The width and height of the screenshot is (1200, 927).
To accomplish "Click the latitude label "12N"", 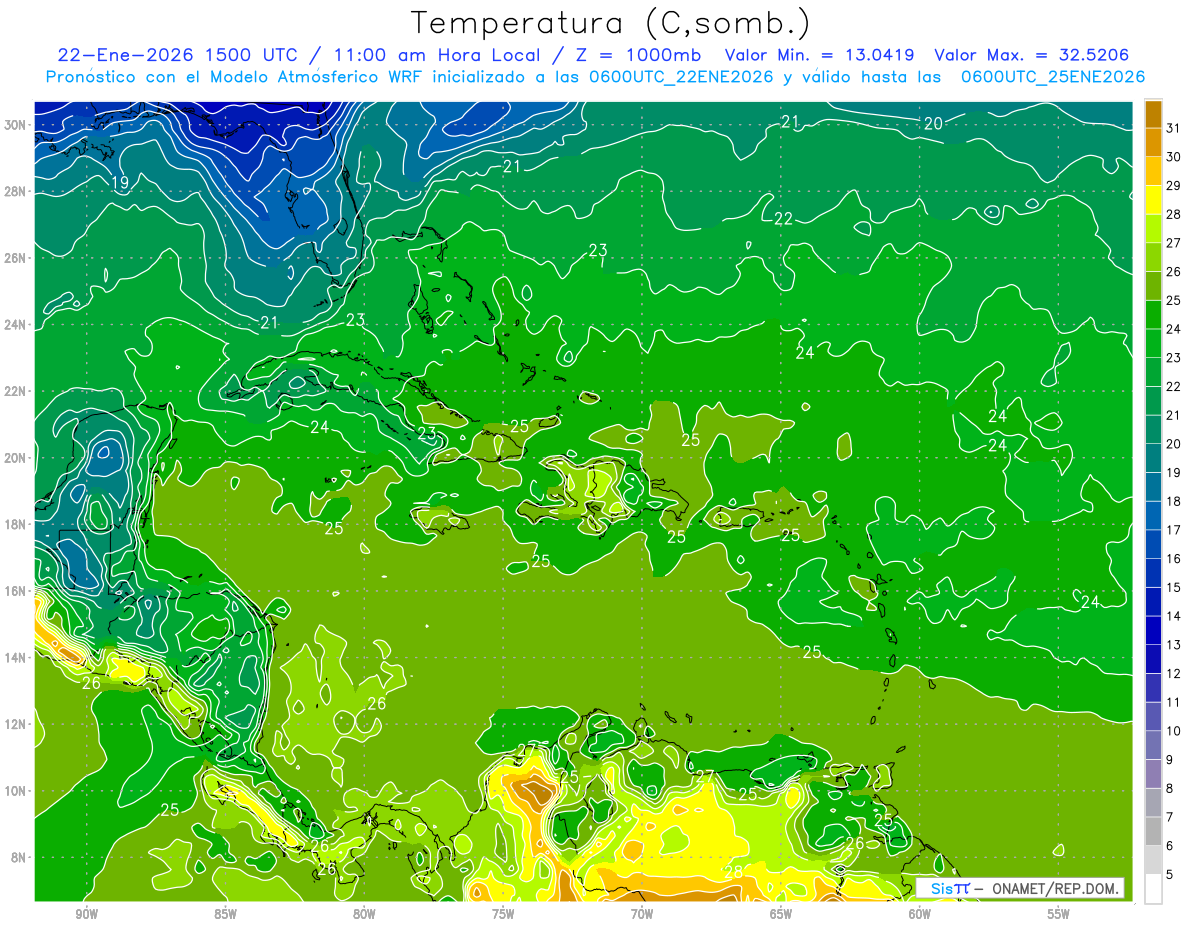I will click(15, 724).
